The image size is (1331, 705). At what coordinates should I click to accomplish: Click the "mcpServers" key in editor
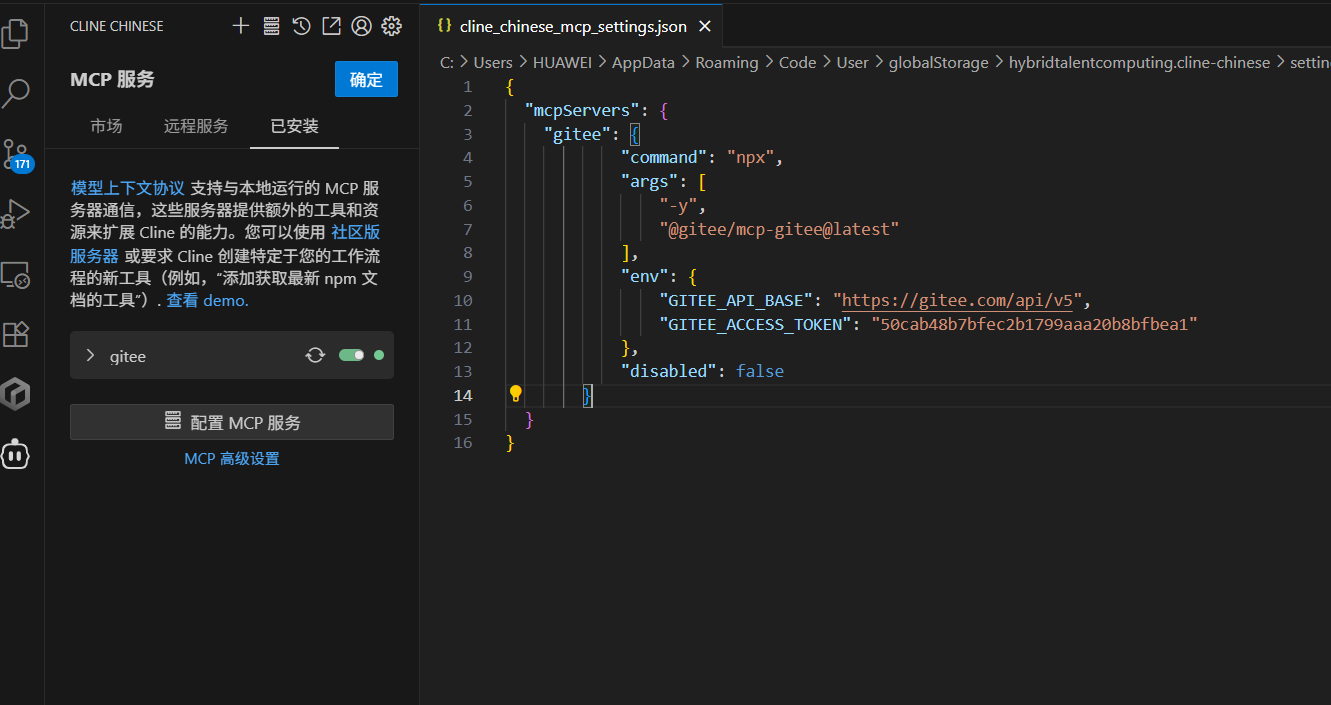point(582,110)
